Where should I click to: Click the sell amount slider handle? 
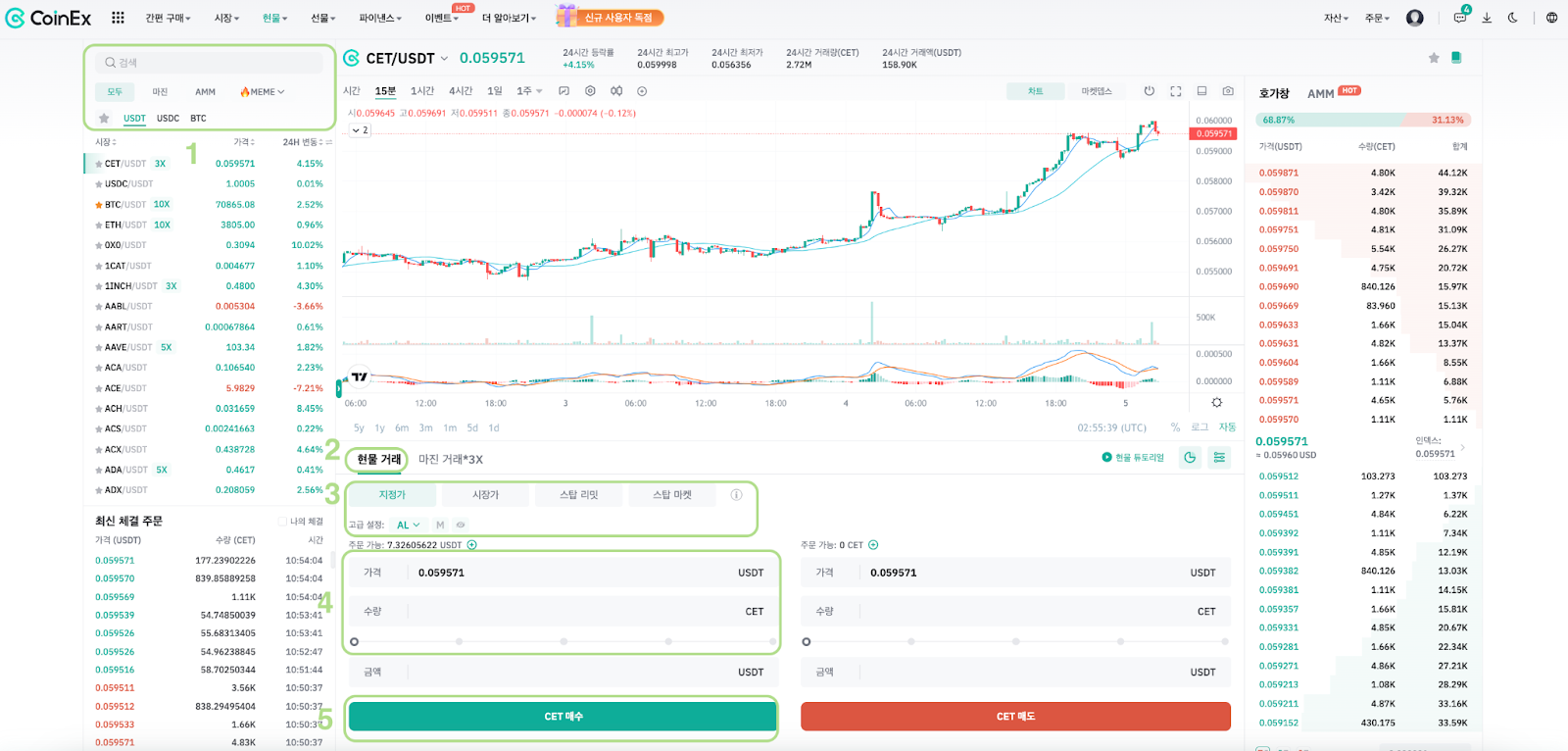806,642
